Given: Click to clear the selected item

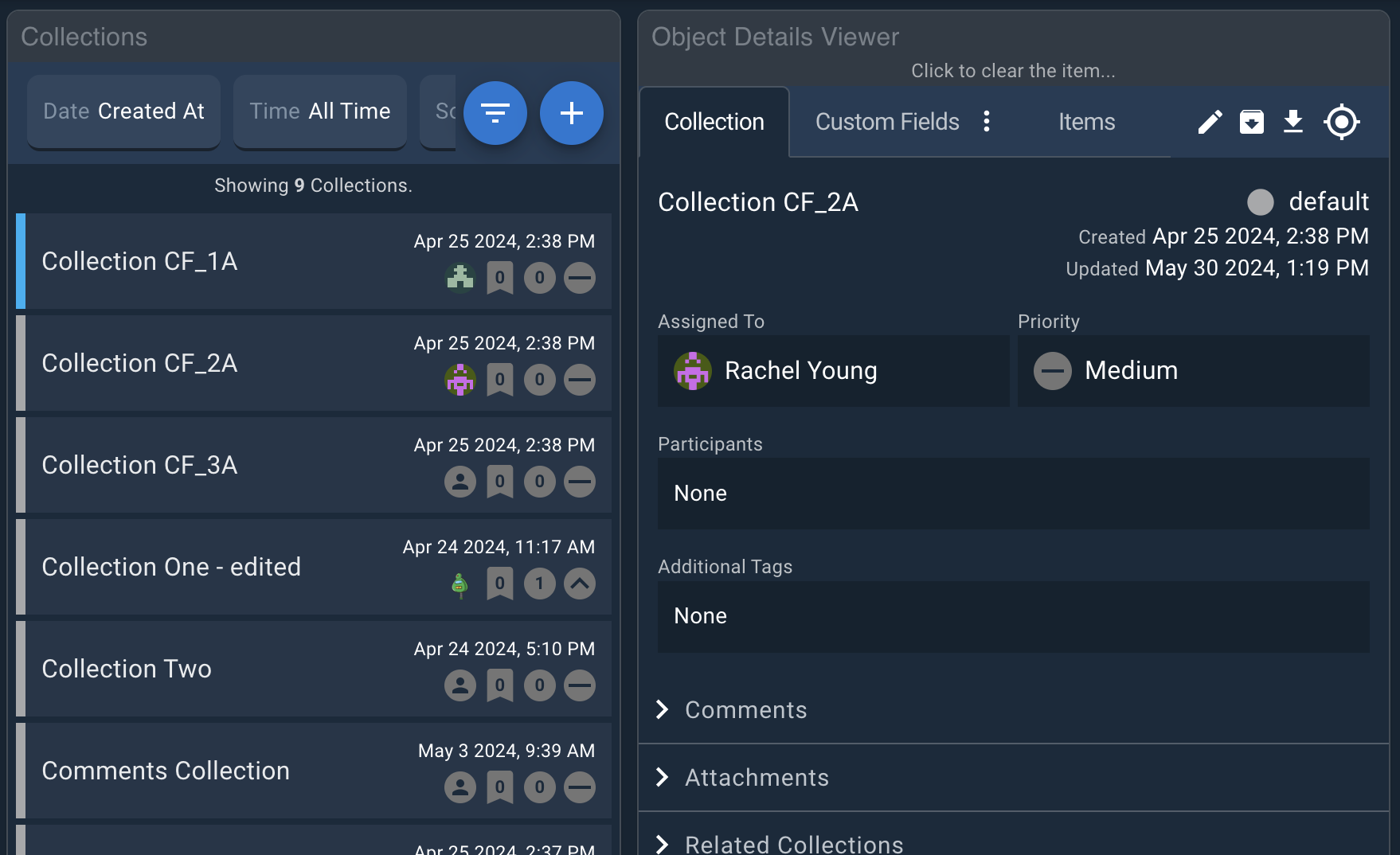Looking at the screenshot, I should [1013, 70].
